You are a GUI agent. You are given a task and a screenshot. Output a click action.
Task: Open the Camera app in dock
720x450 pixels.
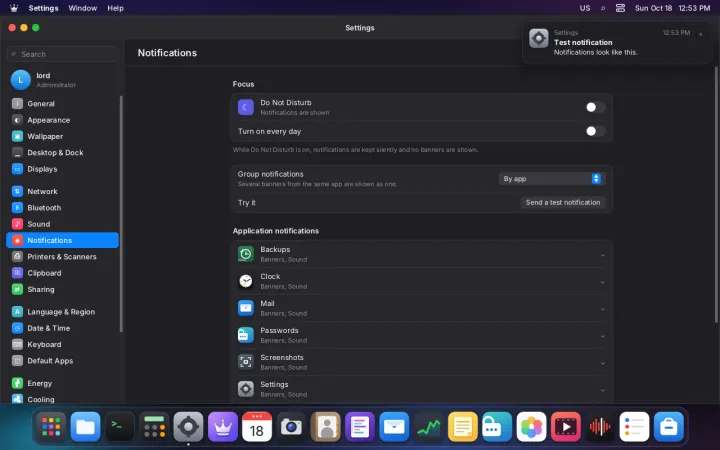[x=291, y=427]
